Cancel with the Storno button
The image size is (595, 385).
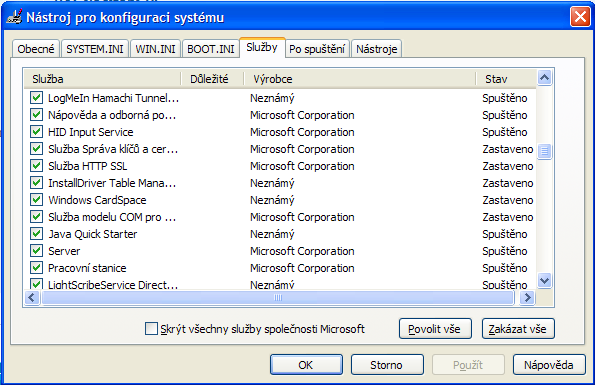click(x=387, y=365)
